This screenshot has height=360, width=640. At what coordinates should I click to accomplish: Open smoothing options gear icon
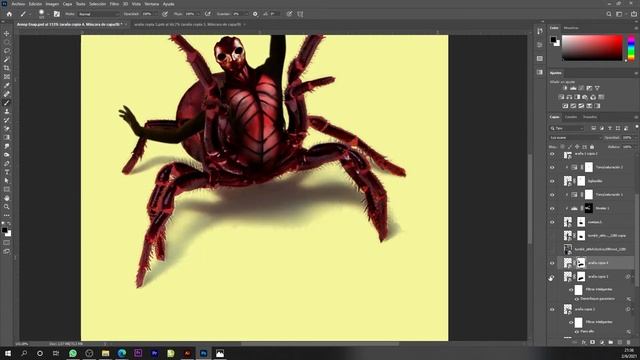tap(255, 14)
